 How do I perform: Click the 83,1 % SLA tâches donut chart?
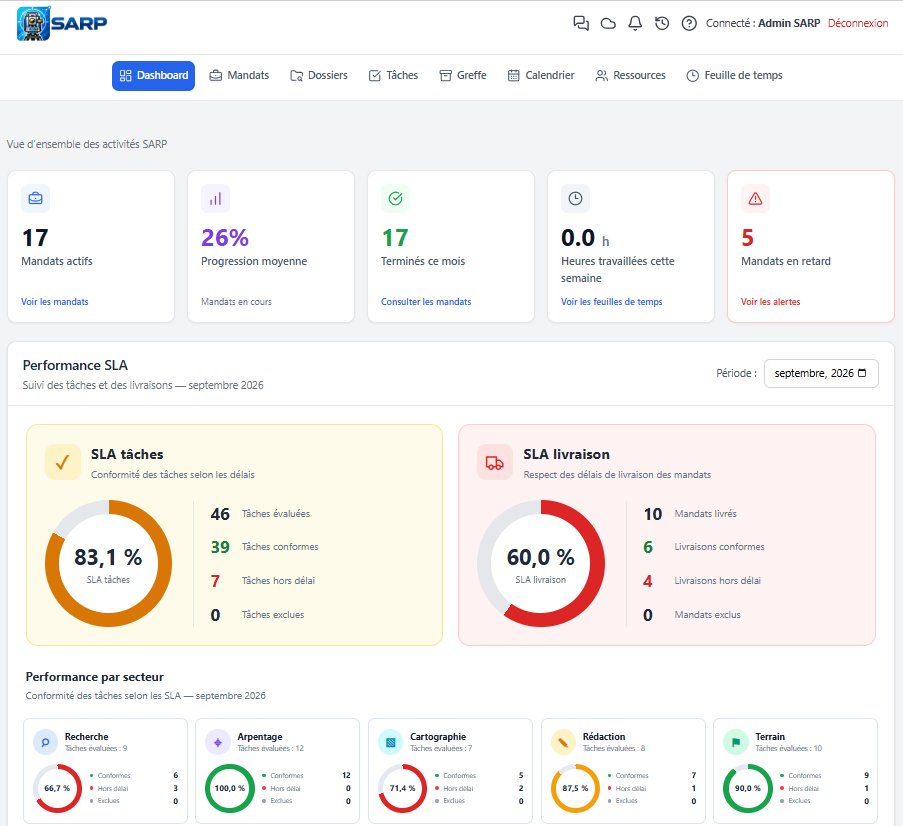pos(108,563)
